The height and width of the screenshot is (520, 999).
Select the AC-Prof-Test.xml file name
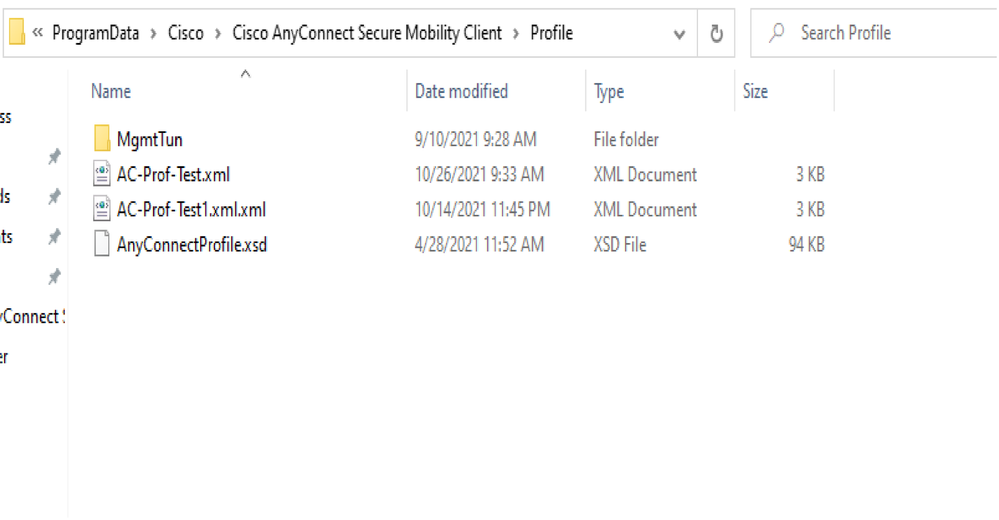pyautogui.click(x=173, y=174)
